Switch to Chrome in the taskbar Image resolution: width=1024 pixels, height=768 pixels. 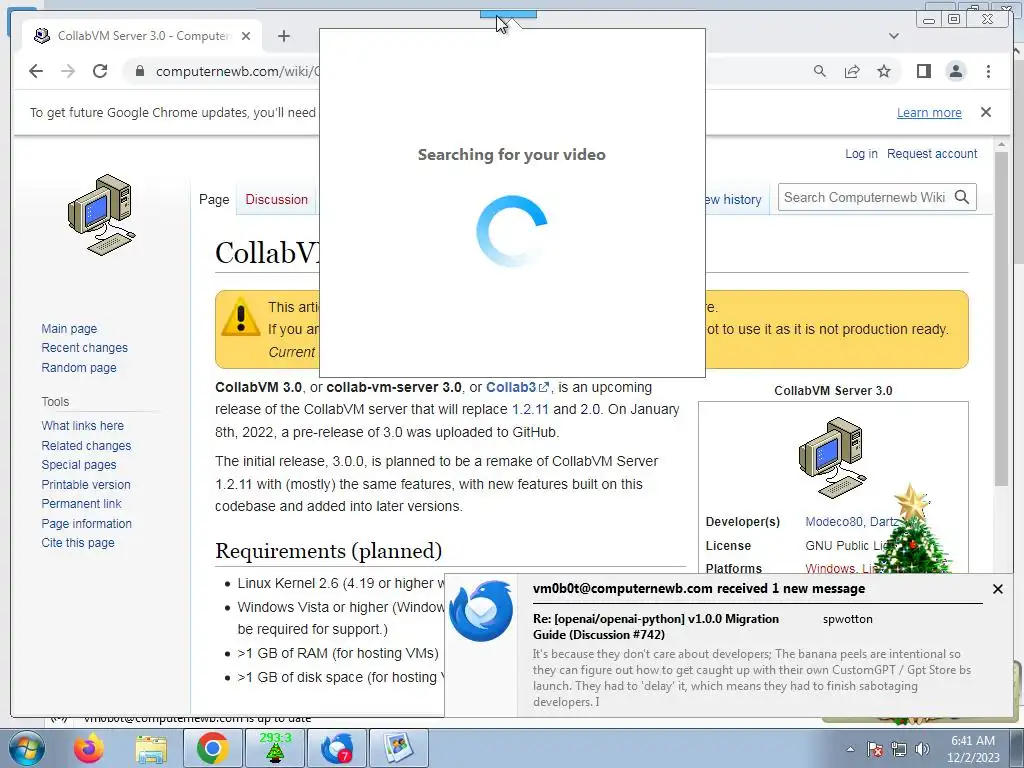click(212, 748)
